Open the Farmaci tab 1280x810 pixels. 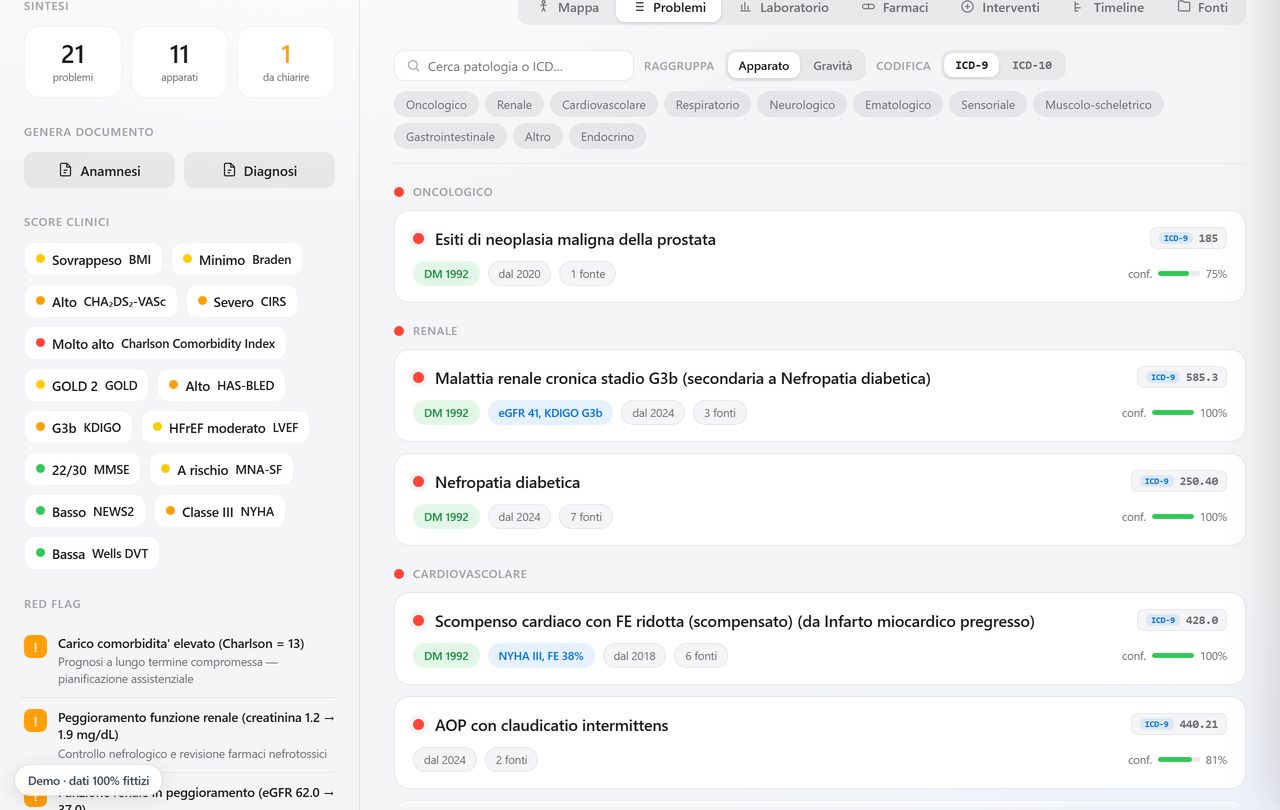tap(894, 8)
